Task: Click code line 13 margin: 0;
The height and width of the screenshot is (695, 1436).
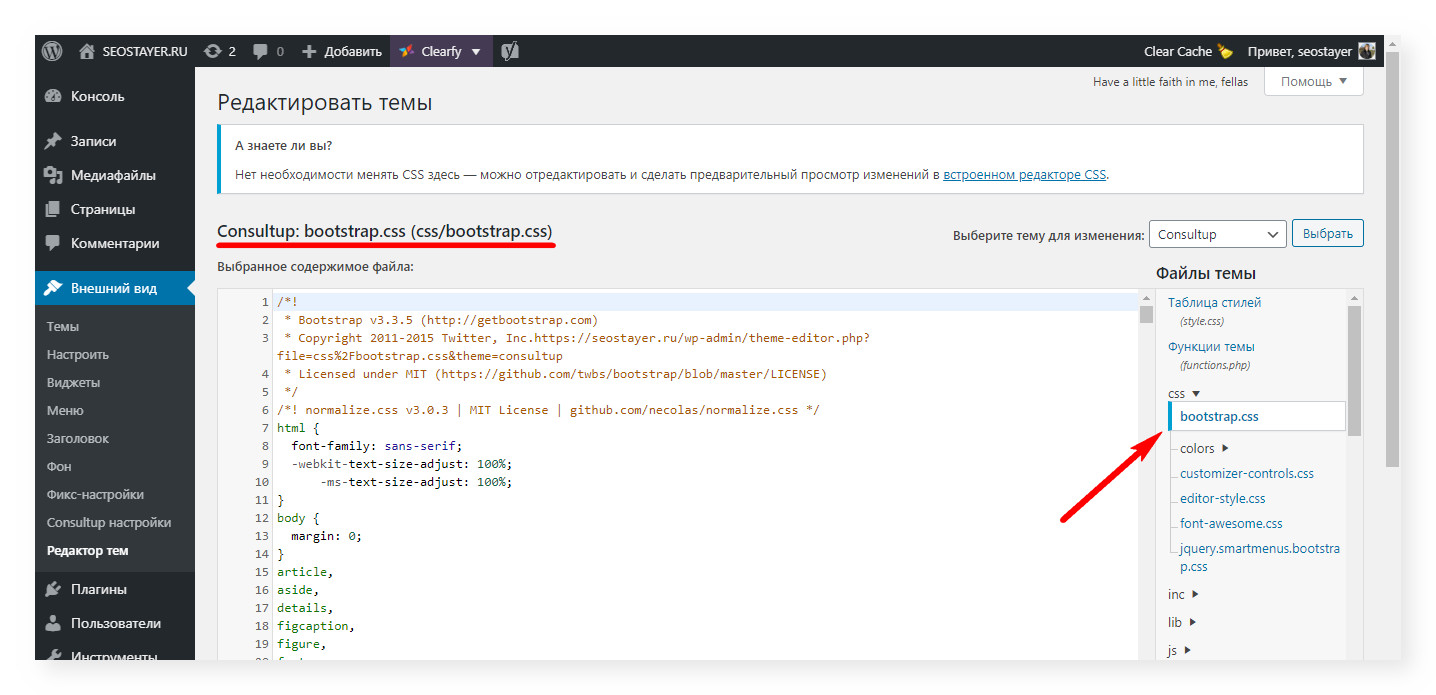Action: pyautogui.click(x=326, y=536)
